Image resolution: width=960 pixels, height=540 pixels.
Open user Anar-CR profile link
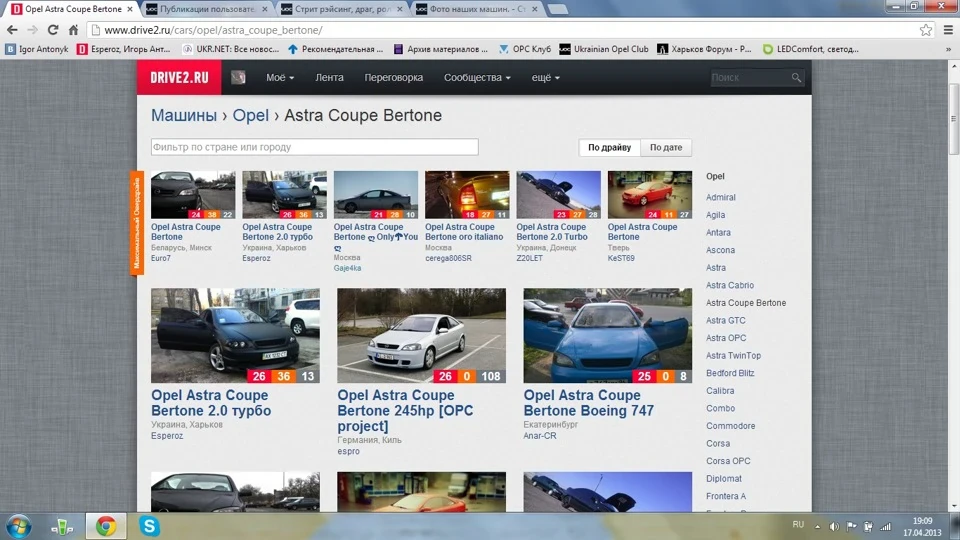540,436
